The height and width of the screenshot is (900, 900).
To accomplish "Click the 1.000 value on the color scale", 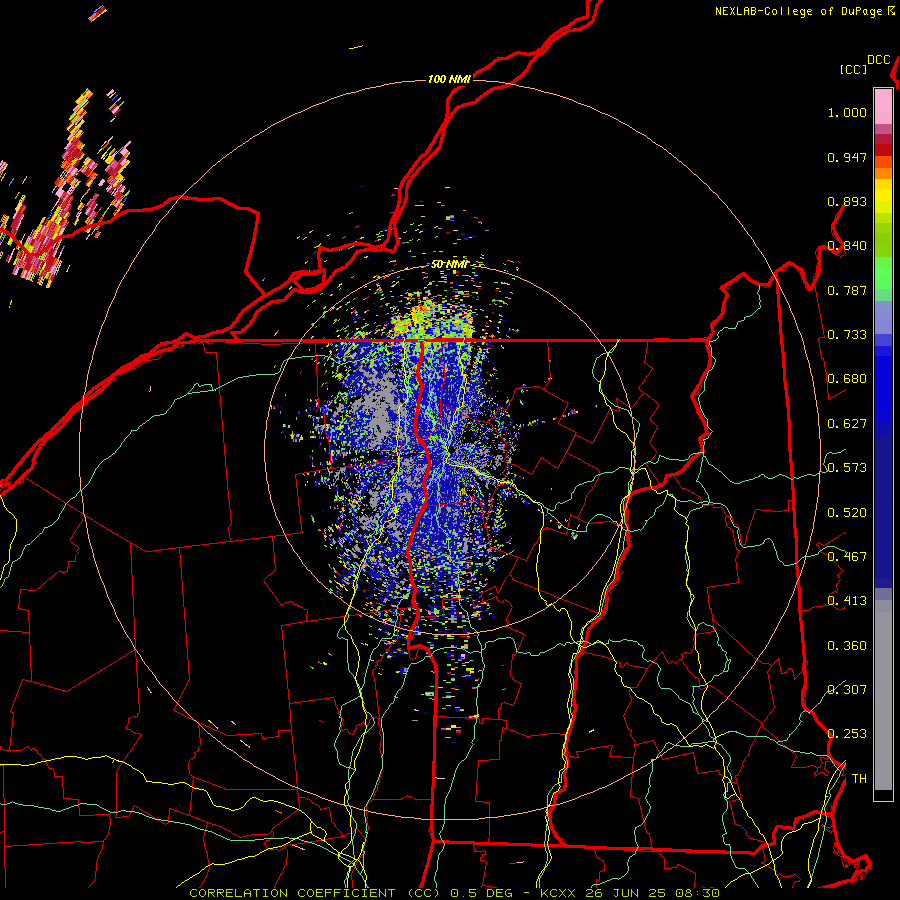I will 847,112.
